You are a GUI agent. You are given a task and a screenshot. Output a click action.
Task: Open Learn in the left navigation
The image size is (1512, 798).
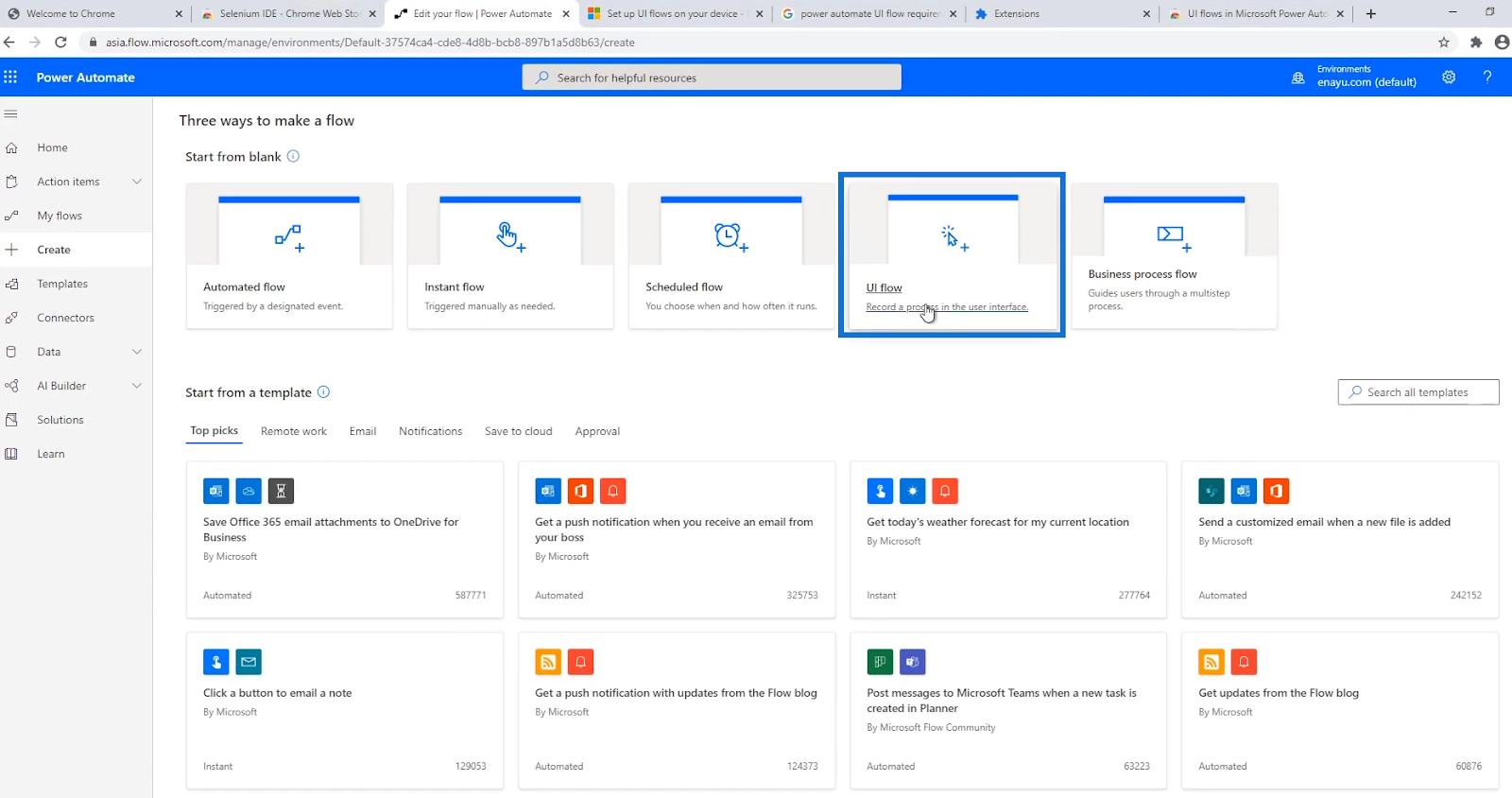(51, 454)
